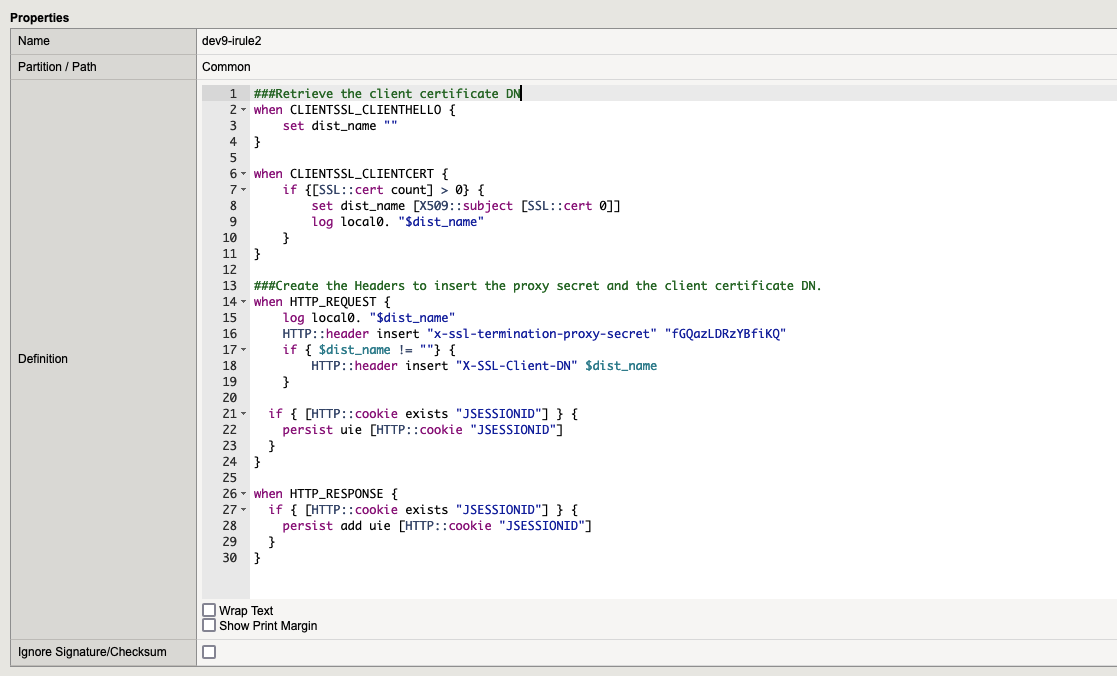Collapse the line 21 JSESSIONID cookie if-block
Screen dimensions: 1117x676
coord(243,414)
